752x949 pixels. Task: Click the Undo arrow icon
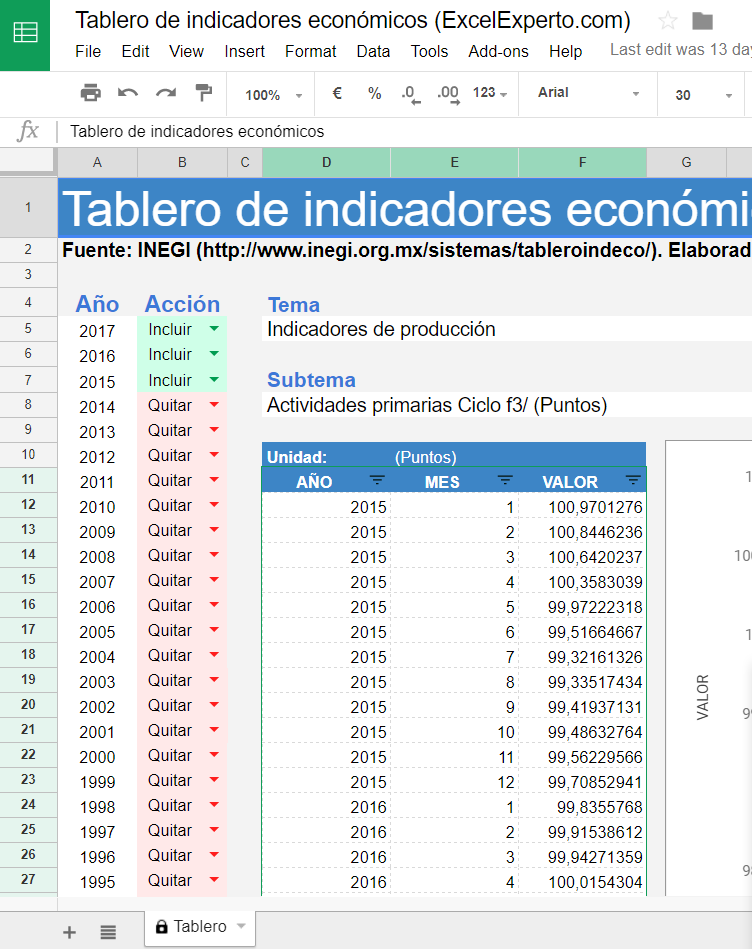[x=128, y=93]
